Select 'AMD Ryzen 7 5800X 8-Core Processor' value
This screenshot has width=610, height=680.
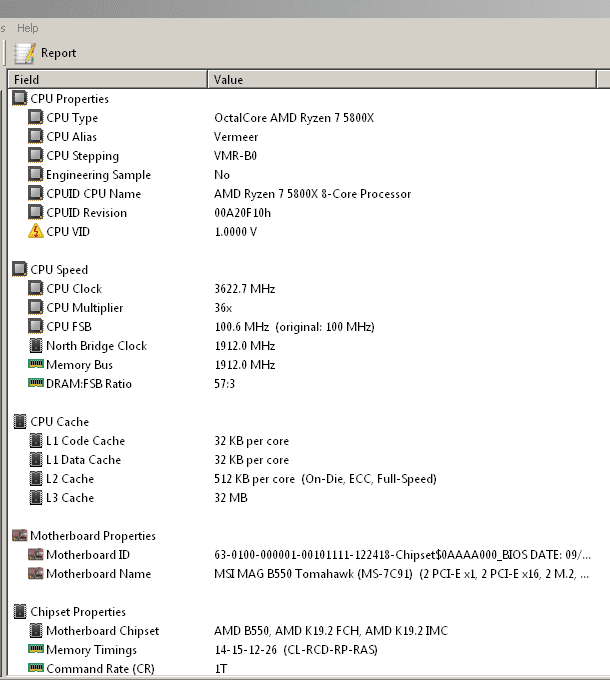313,194
